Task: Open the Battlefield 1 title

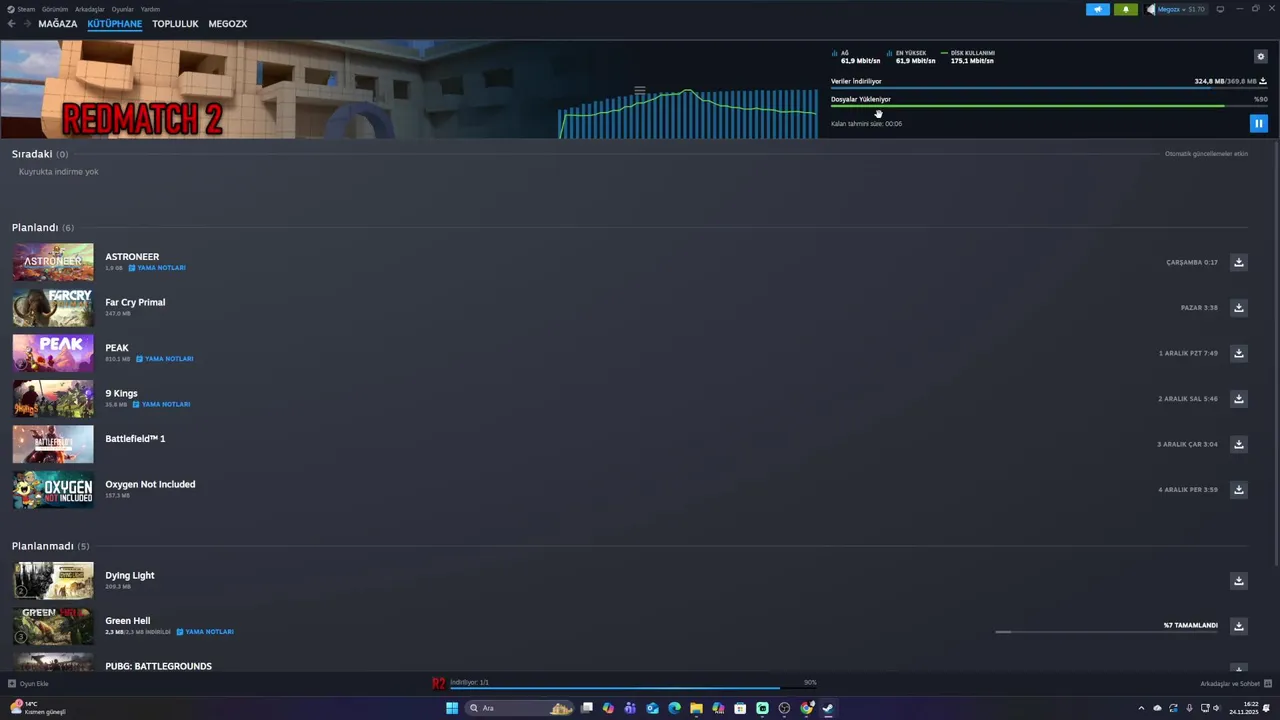Action: (x=135, y=439)
